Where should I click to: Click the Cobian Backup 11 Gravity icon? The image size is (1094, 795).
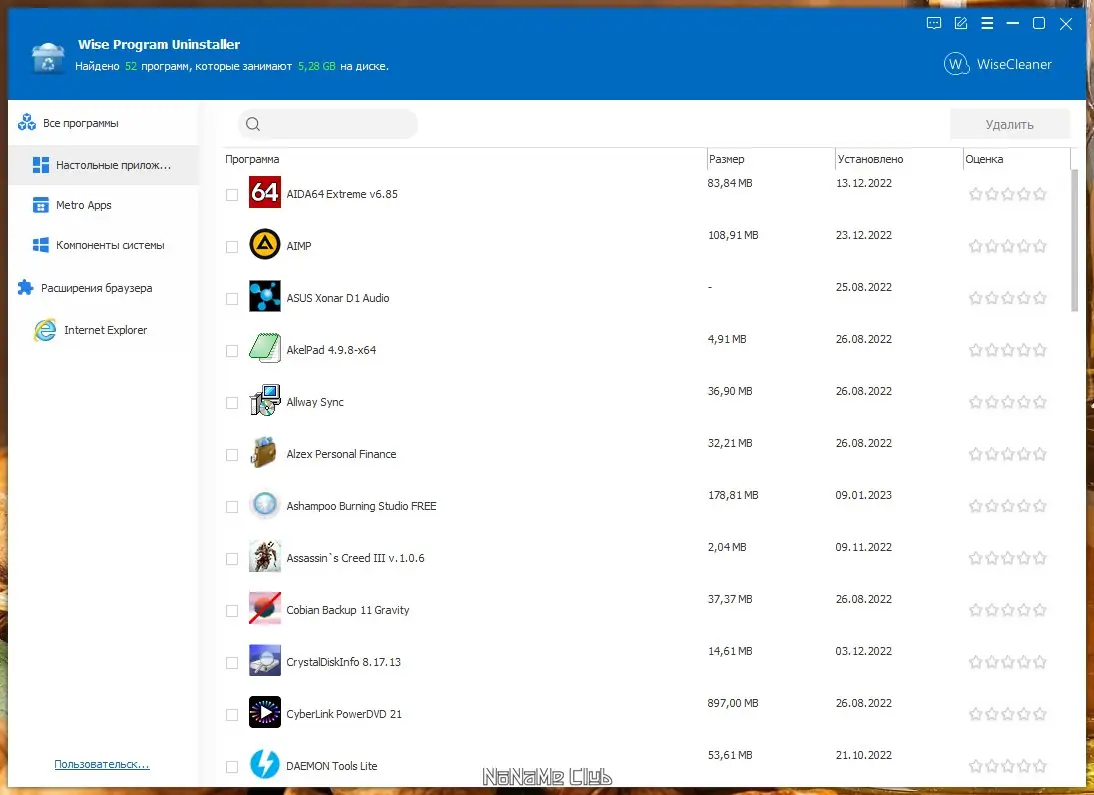click(x=264, y=608)
